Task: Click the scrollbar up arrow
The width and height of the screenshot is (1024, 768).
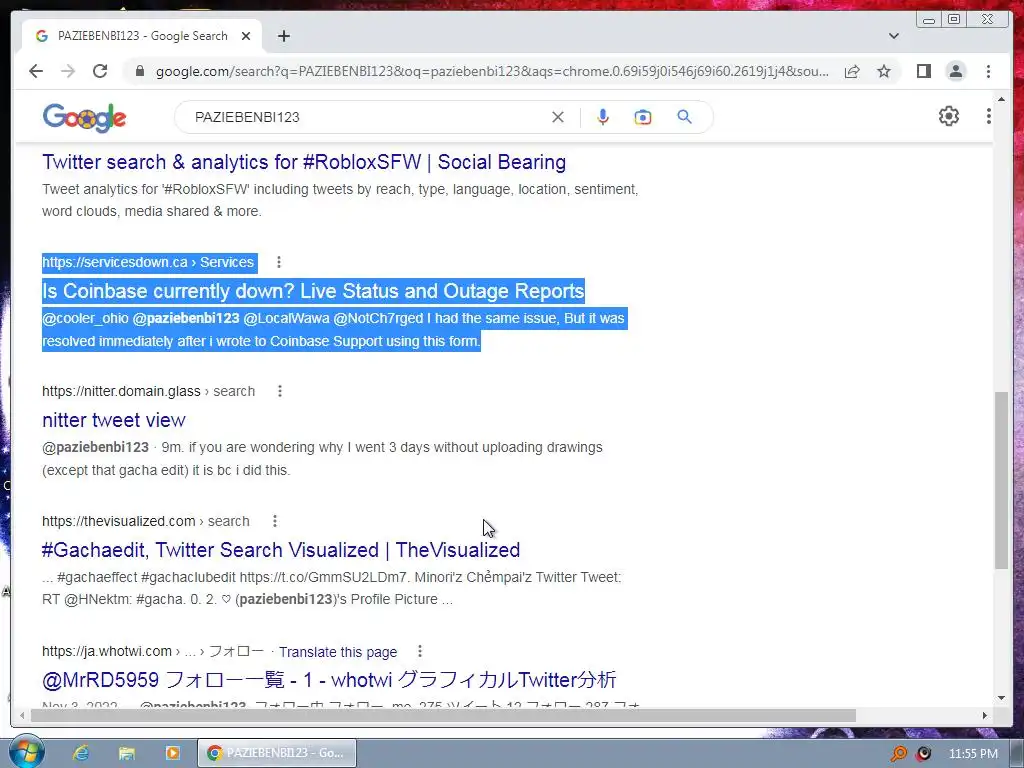Action: click(x=1001, y=99)
